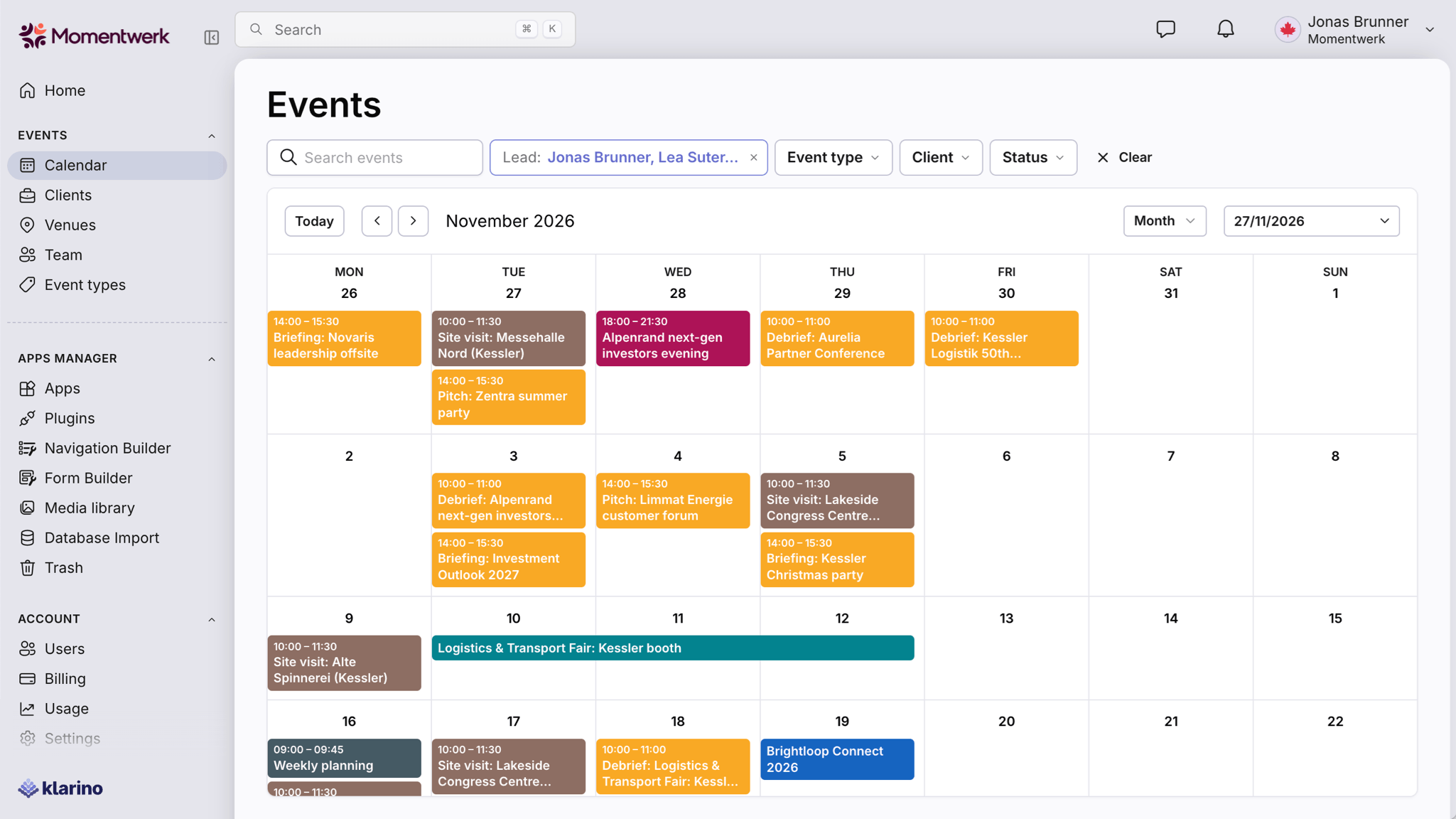The height and width of the screenshot is (819, 1456).
Task: Collapse the sidebar with the panel icon
Action: pyautogui.click(x=211, y=37)
